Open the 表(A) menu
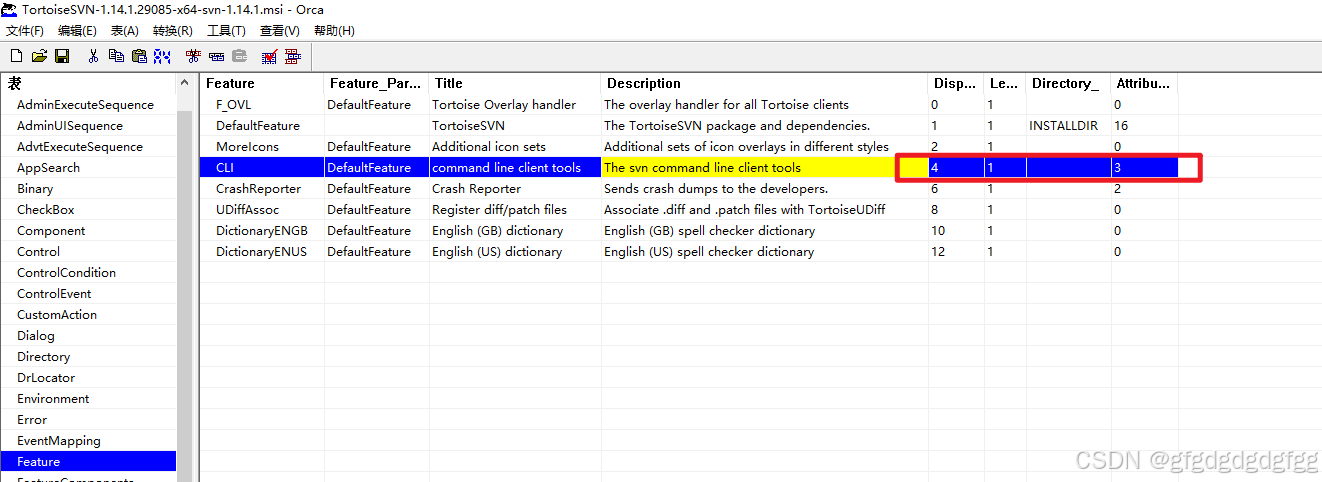 tap(125, 31)
